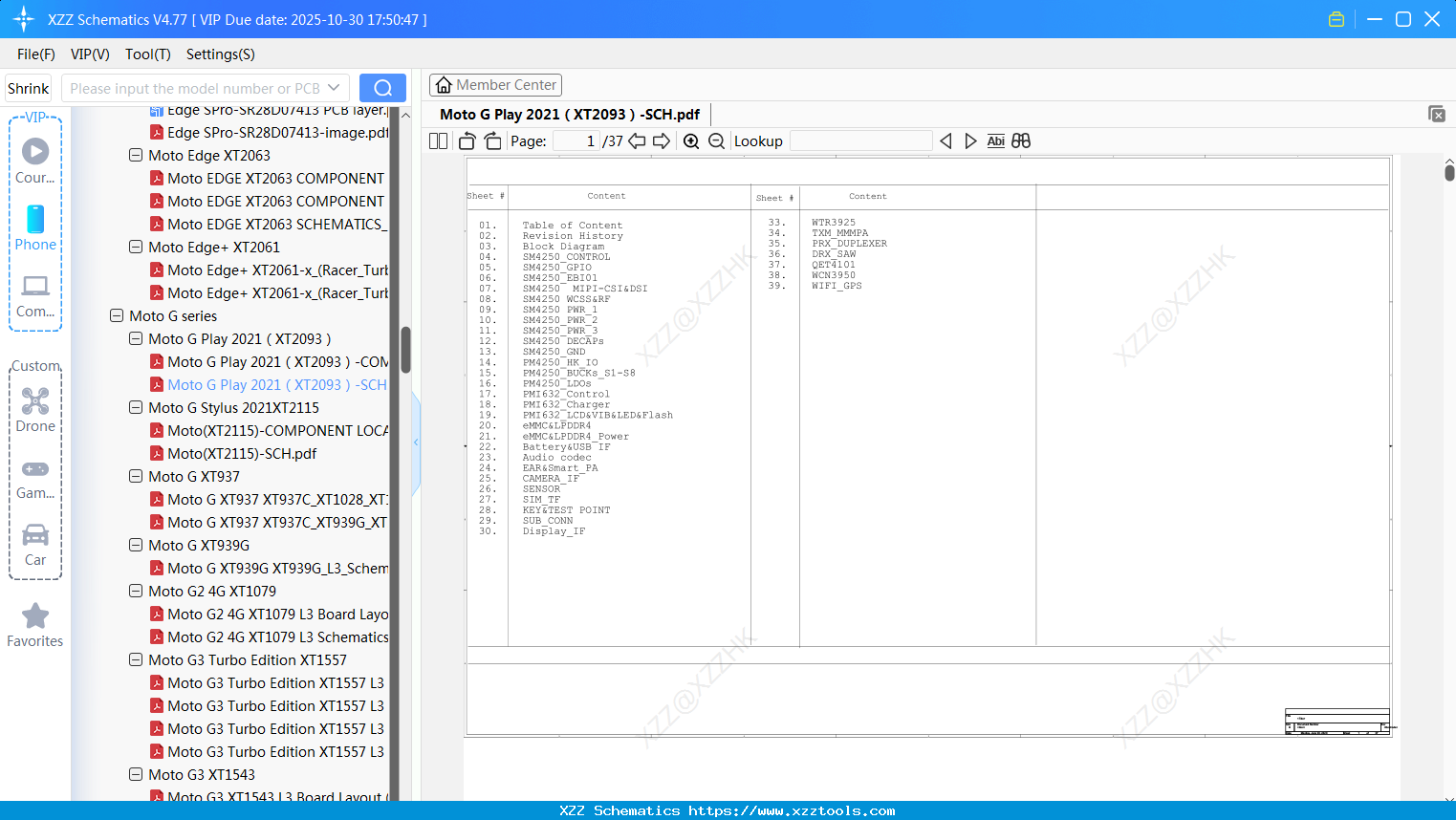Open Moto(XT2115)-COMPONENT LOCATION file
Screen dimensions: 1456x820
coord(270,430)
